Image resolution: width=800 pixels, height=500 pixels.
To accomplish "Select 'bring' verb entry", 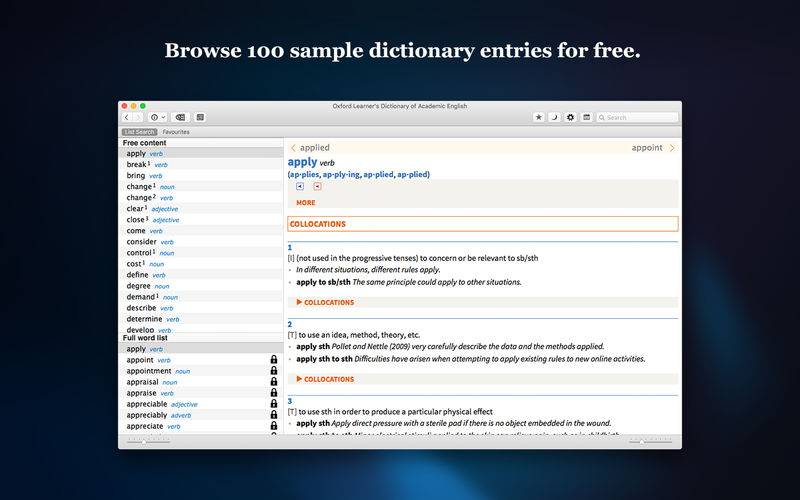I will [201, 176].
